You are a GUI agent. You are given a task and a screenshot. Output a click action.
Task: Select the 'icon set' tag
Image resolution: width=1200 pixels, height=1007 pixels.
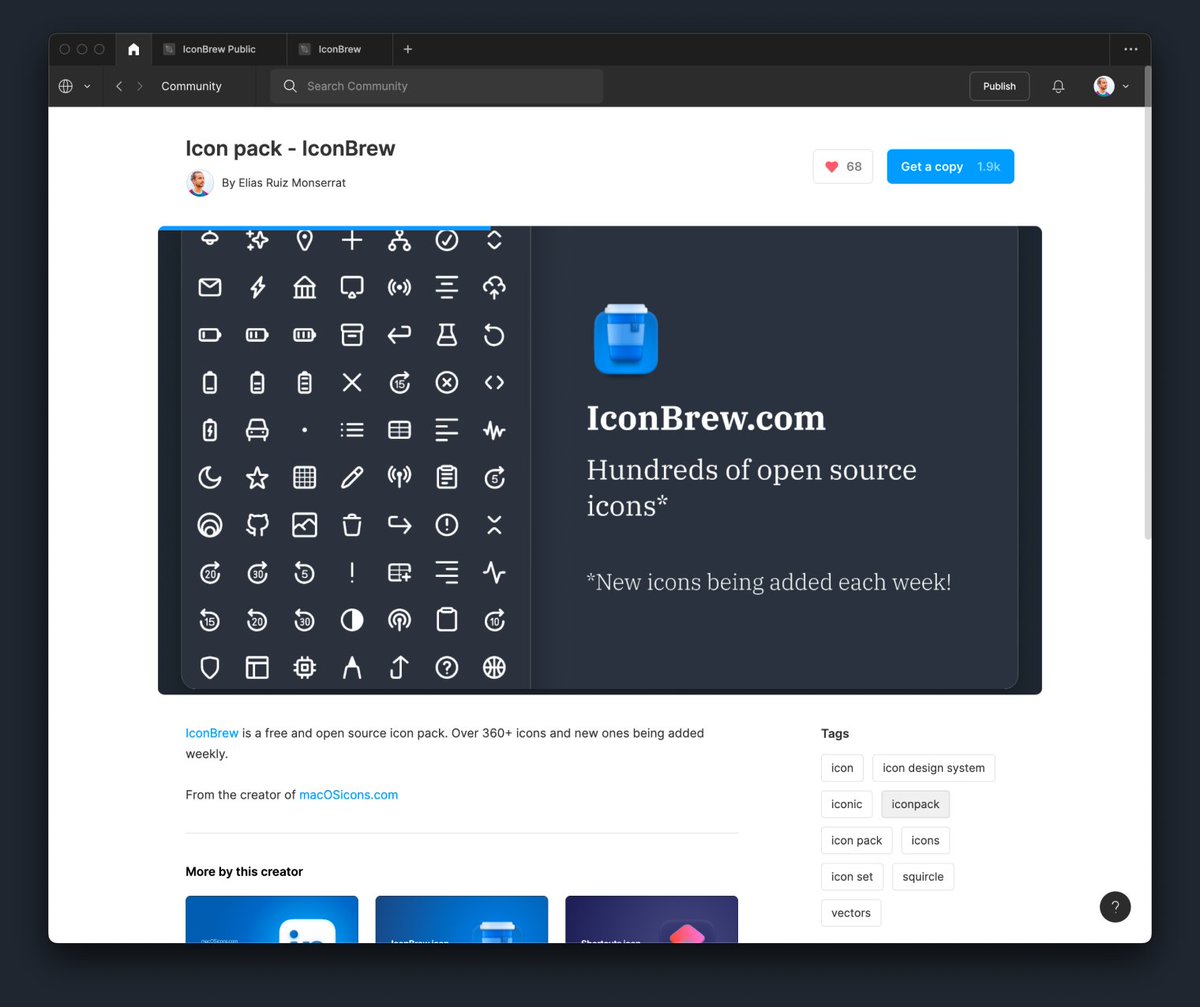click(852, 877)
